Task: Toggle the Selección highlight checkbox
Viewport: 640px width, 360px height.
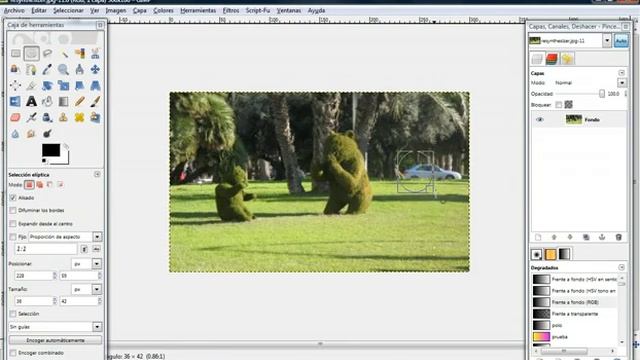Action: (13, 313)
